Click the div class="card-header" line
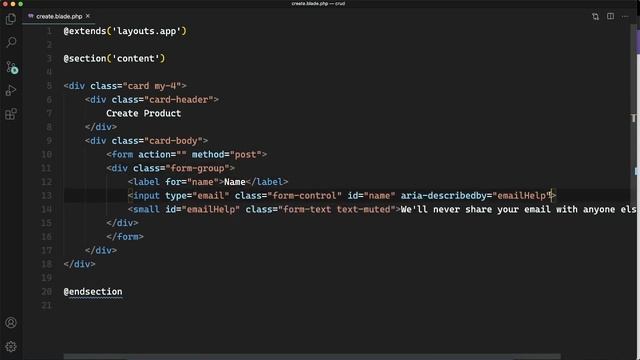The image size is (640, 360). point(152,100)
